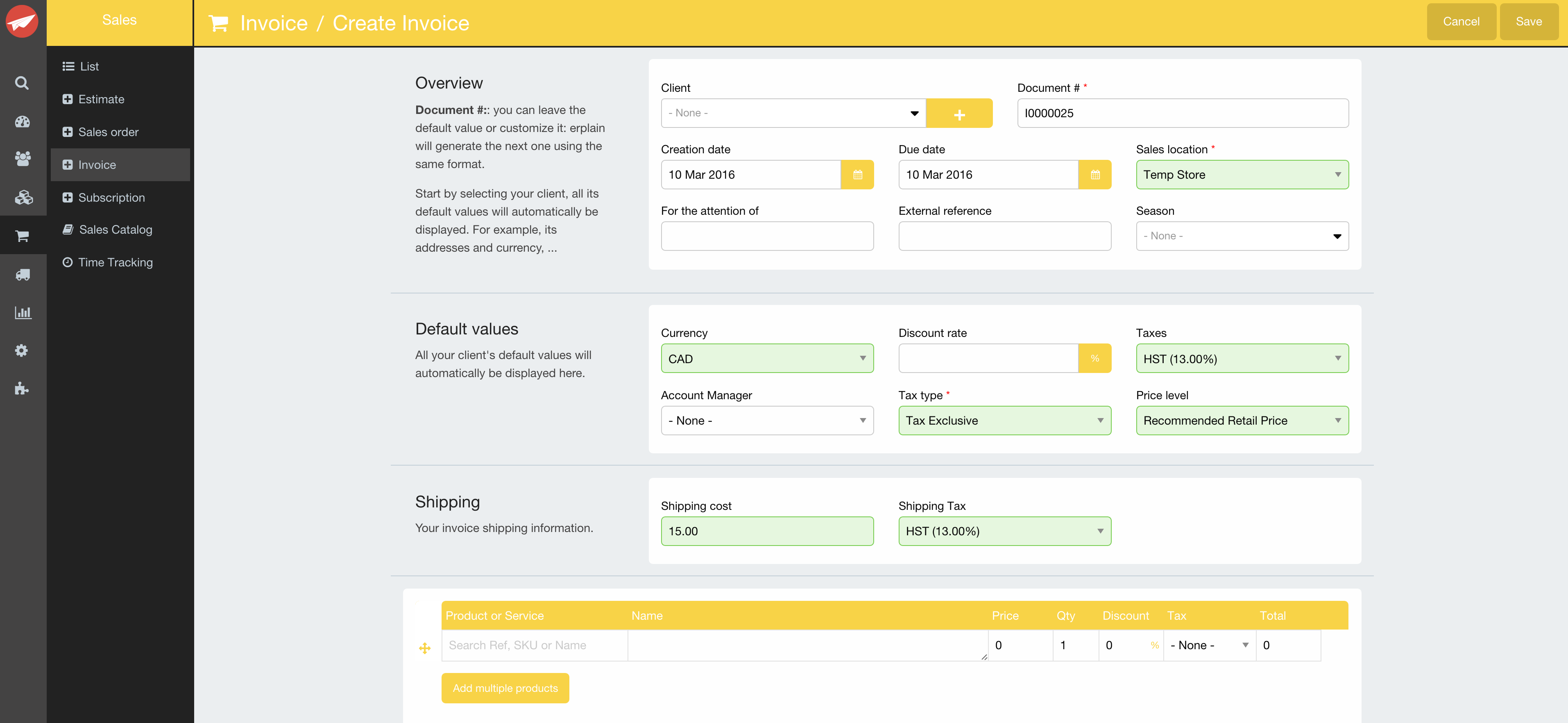Click Add multiple products button
This screenshot has height=723, width=1568.
point(505,688)
